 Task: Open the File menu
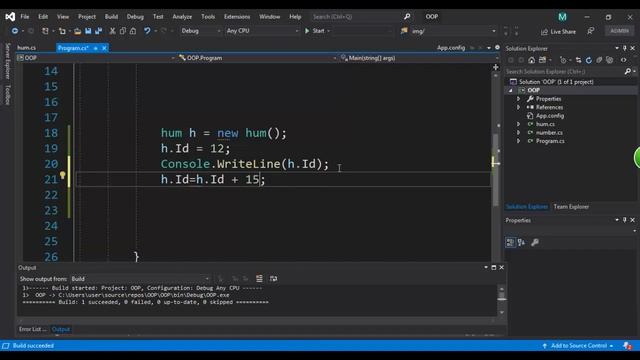coord(25,17)
